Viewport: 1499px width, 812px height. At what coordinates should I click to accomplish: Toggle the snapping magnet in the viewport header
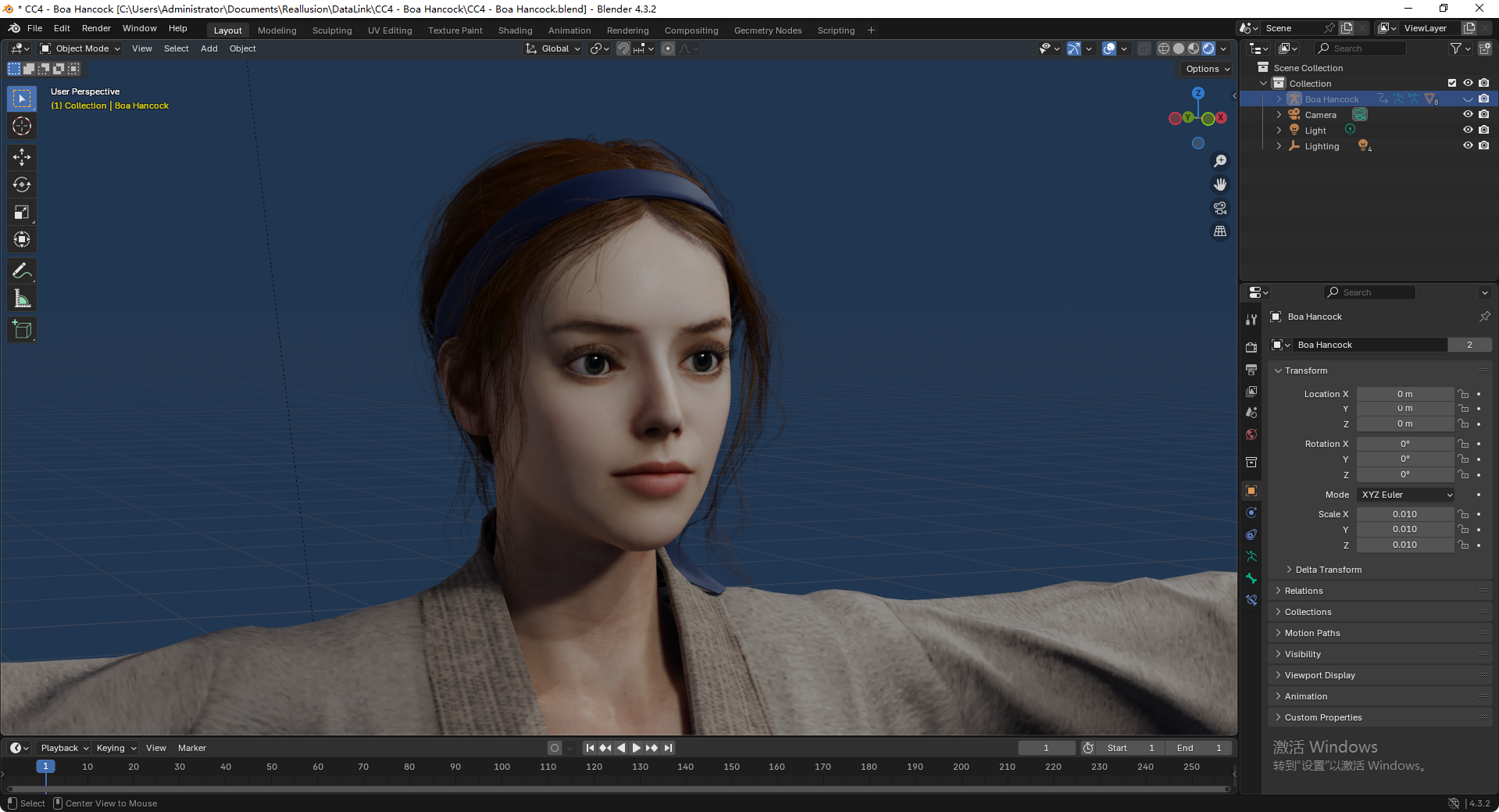point(623,48)
